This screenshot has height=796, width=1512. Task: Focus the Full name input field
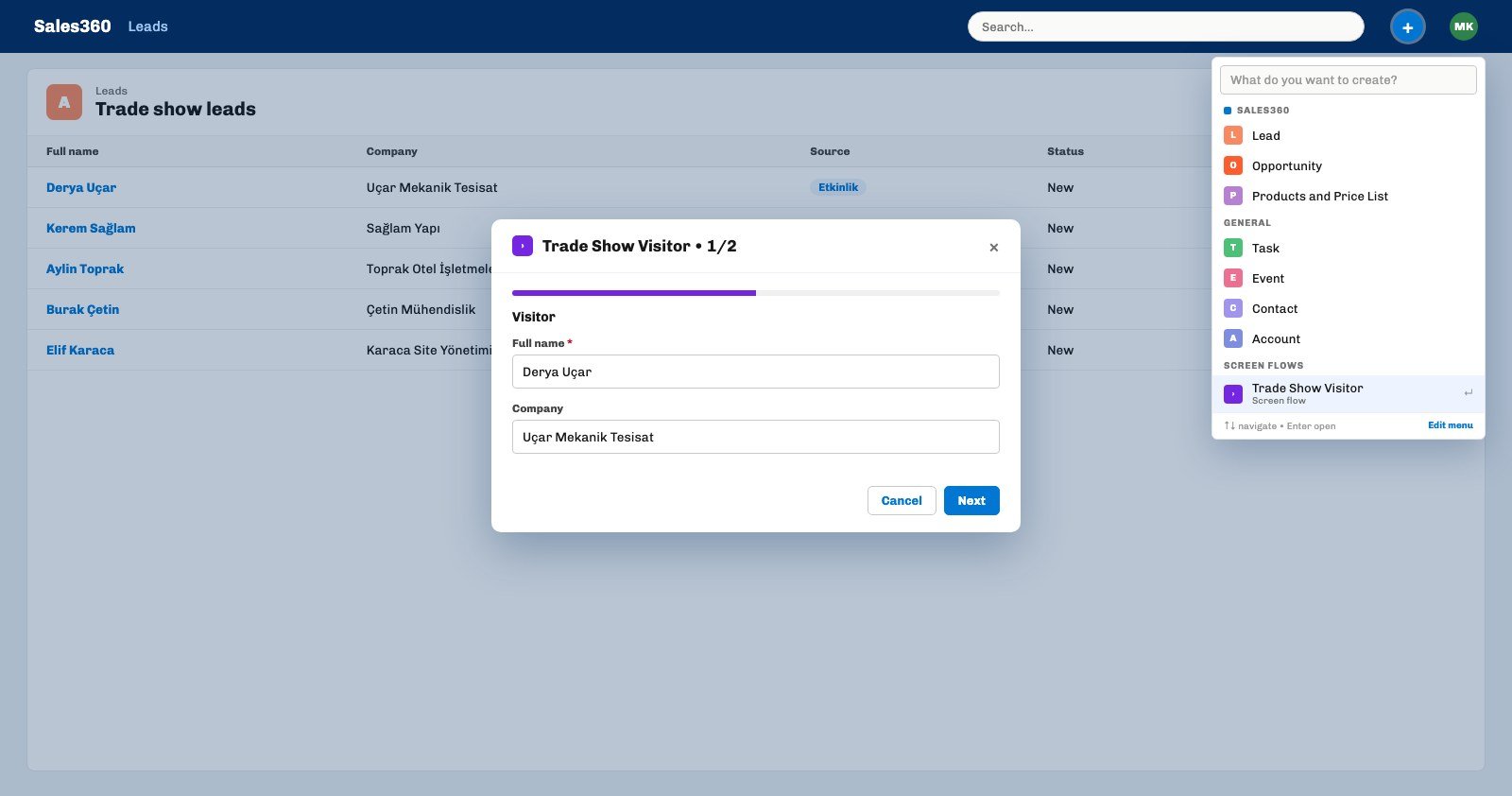pyautogui.click(x=756, y=372)
